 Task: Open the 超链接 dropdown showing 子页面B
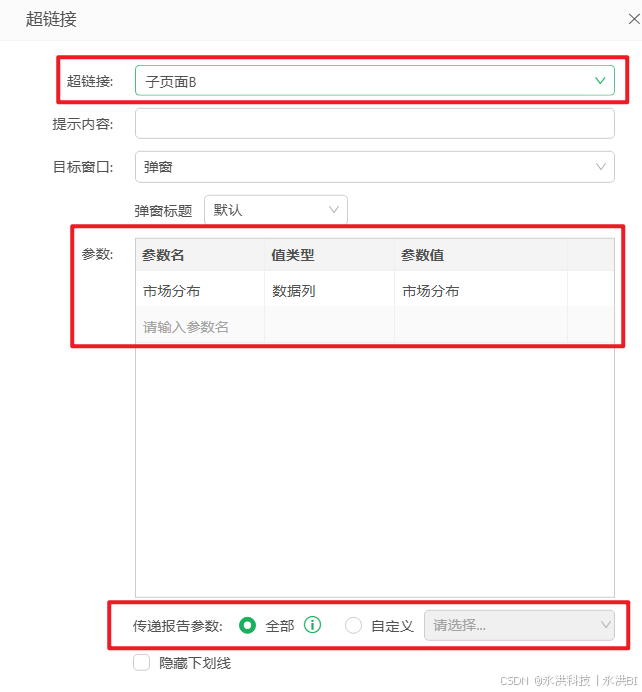coord(375,80)
